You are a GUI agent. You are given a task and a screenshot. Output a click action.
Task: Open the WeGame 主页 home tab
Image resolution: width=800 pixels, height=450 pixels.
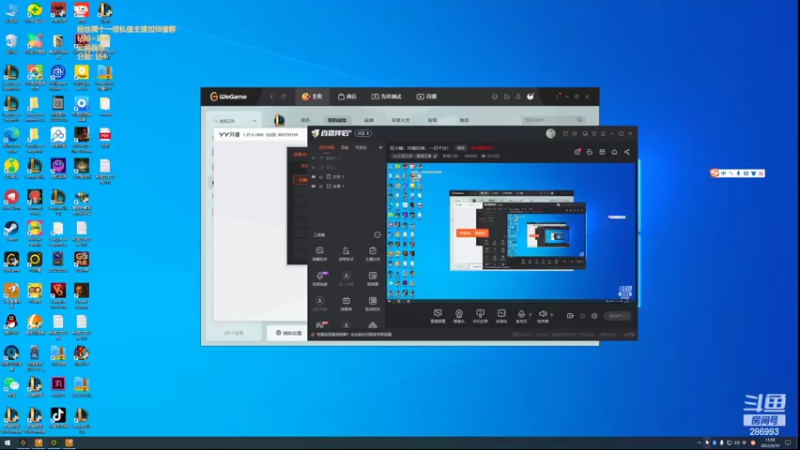click(x=312, y=96)
